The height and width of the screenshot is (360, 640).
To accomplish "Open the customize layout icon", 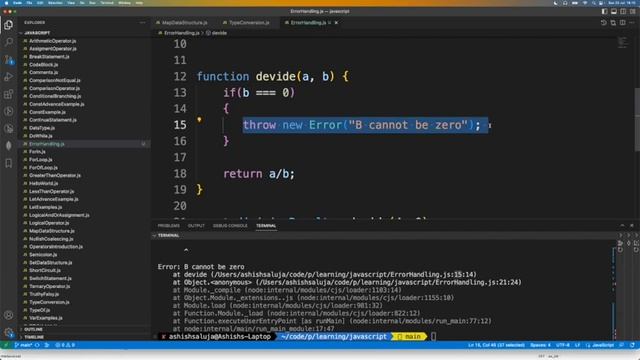I will pos(632,11).
